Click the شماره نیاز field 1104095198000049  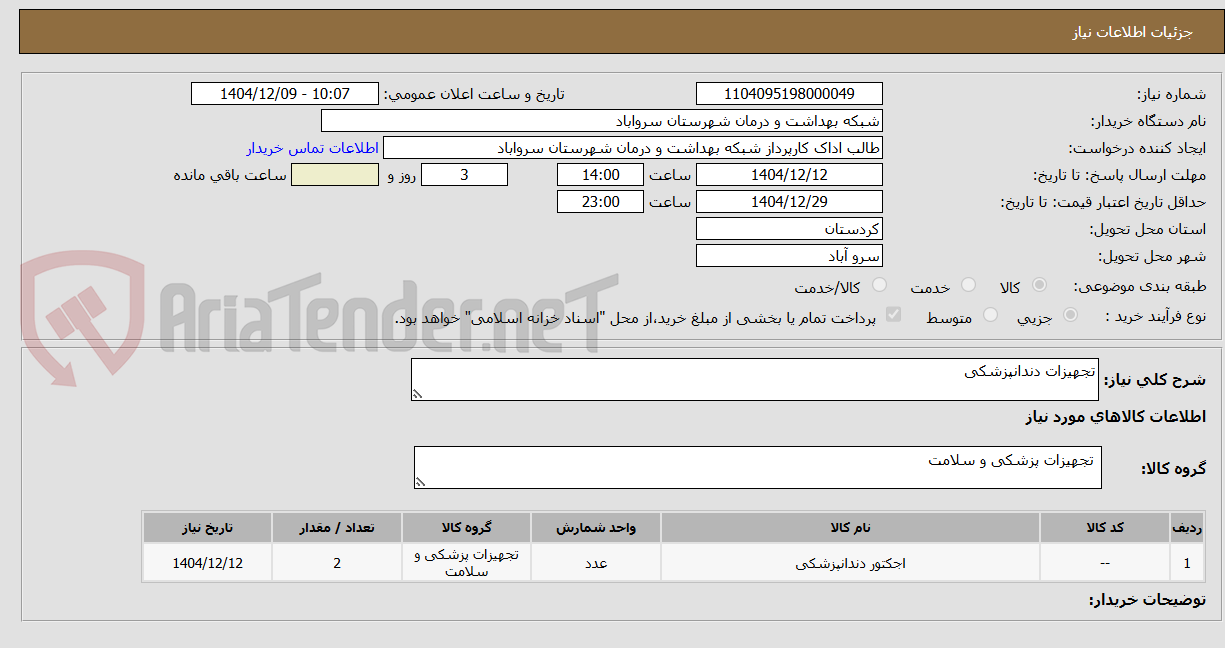pyautogui.click(x=789, y=94)
